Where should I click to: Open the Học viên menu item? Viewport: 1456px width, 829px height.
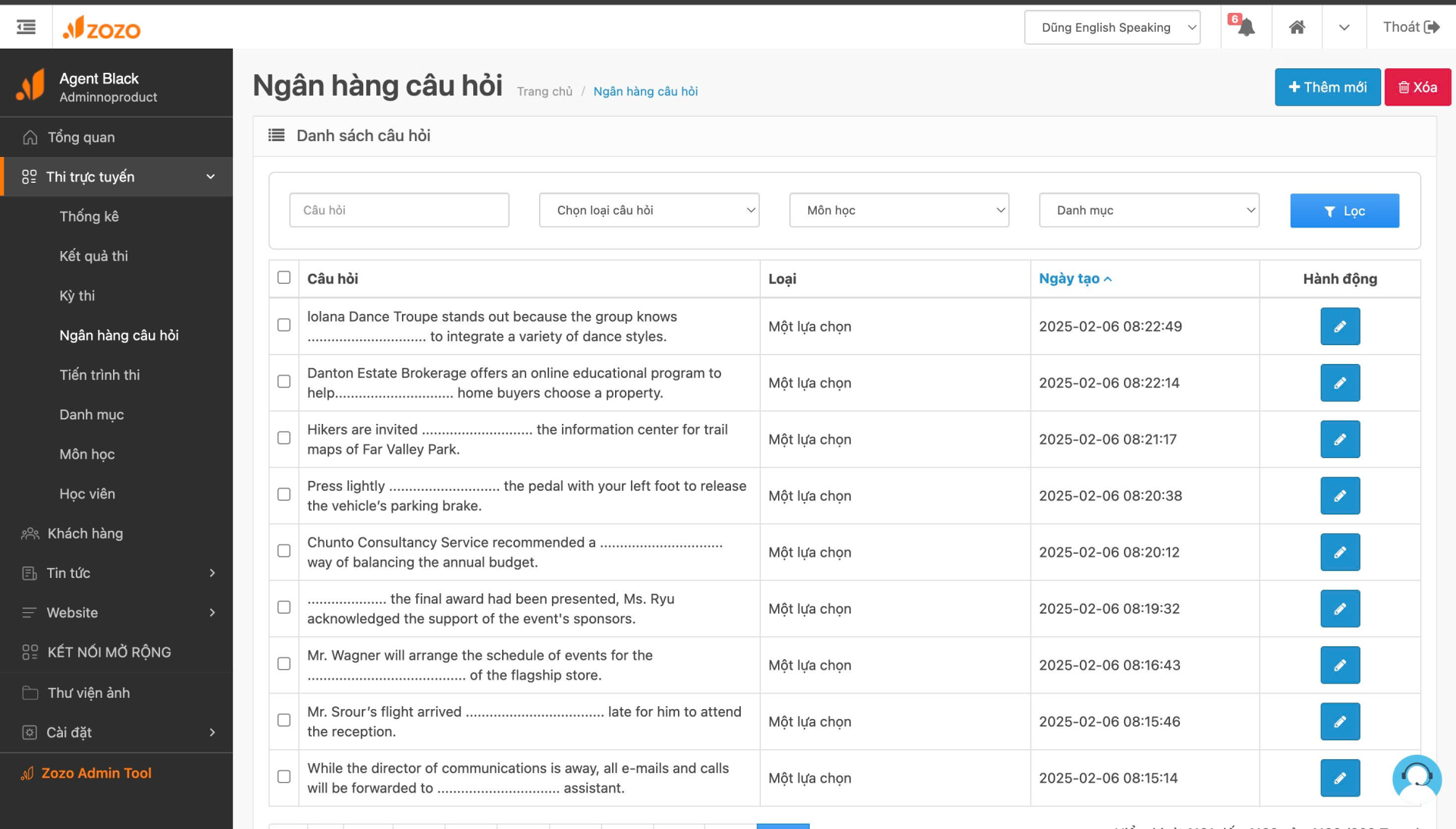click(88, 494)
